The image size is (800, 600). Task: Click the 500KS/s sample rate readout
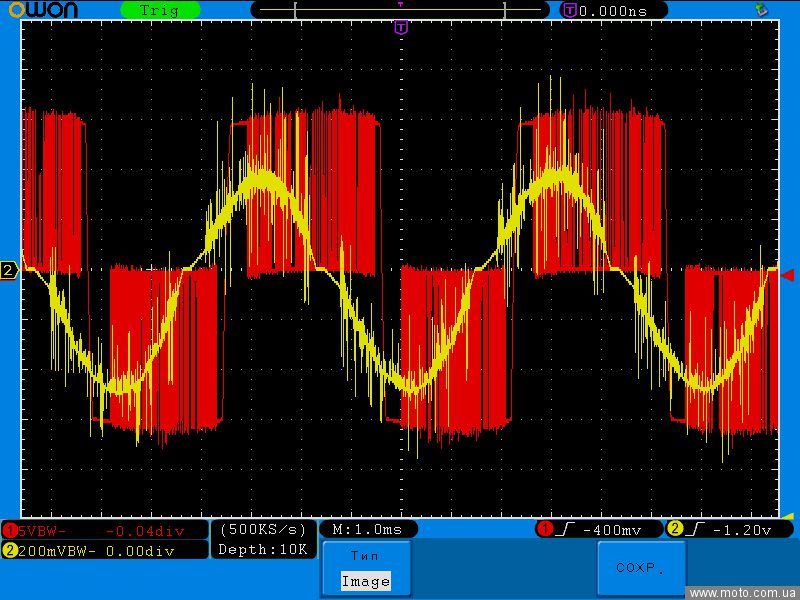263,529
